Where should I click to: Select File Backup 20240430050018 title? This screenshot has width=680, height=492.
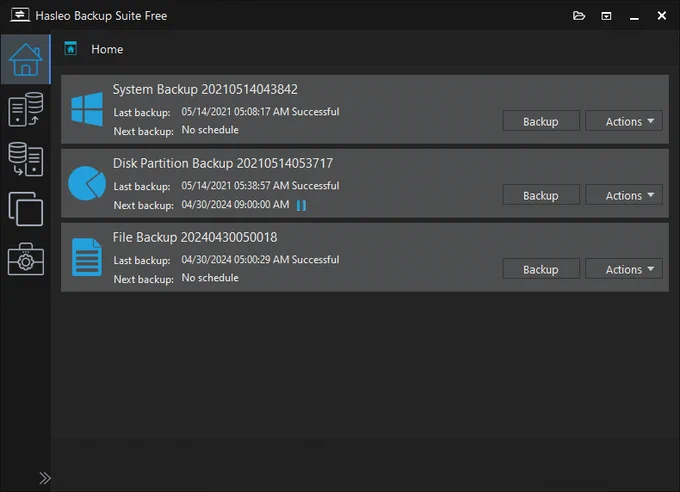(195, 237)
